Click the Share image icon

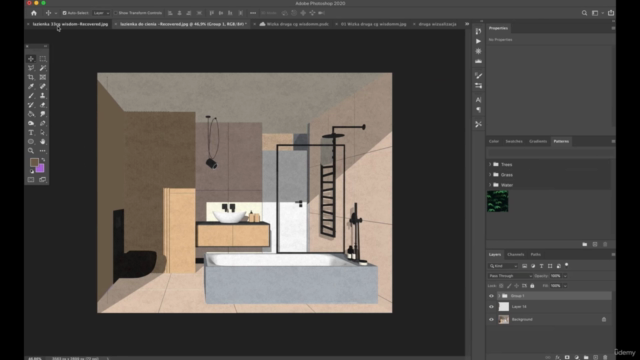(x=611, y=13)
